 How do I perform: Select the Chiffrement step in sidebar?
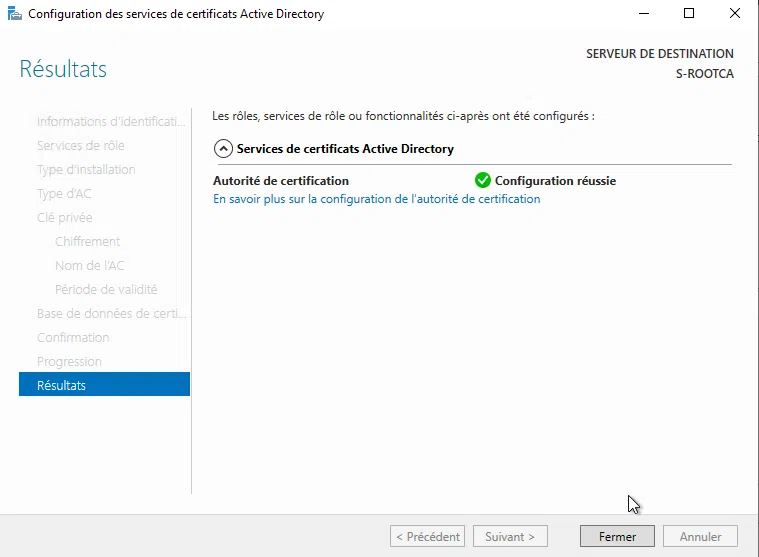pyautogui.click(x=88, y=241)
